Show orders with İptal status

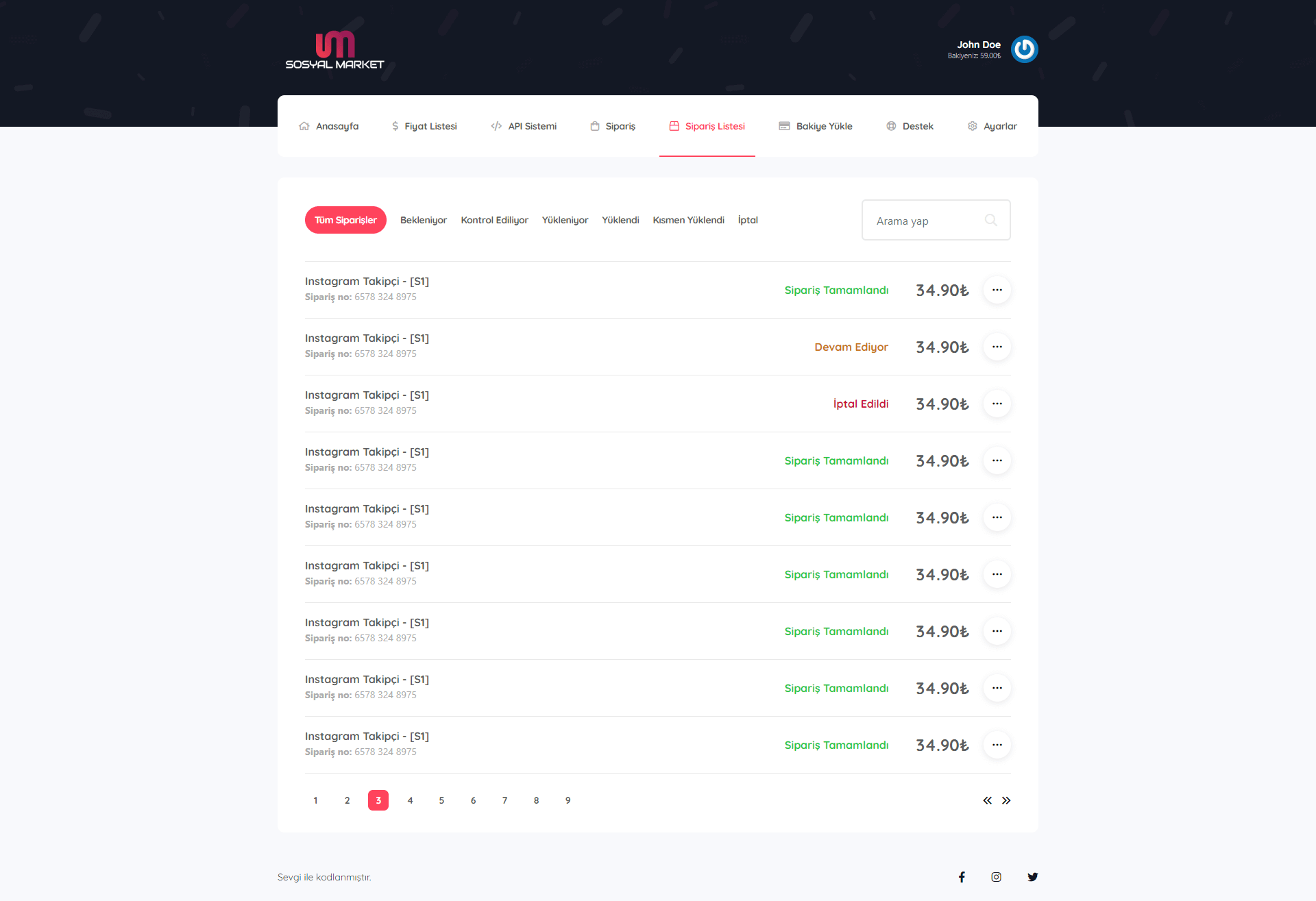click(748, 220)
